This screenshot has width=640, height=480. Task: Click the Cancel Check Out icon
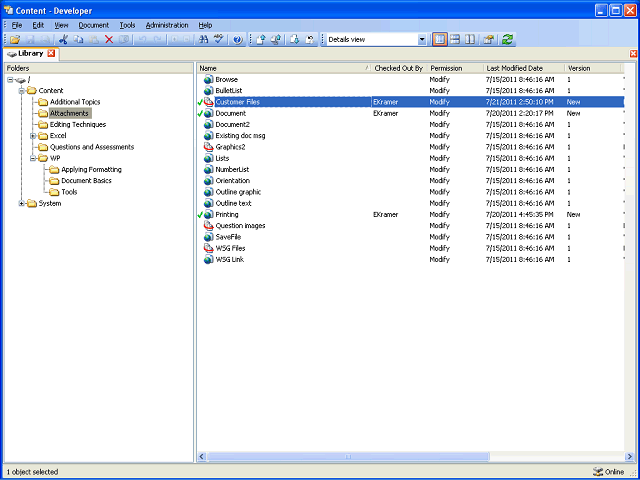pos(310,40)
